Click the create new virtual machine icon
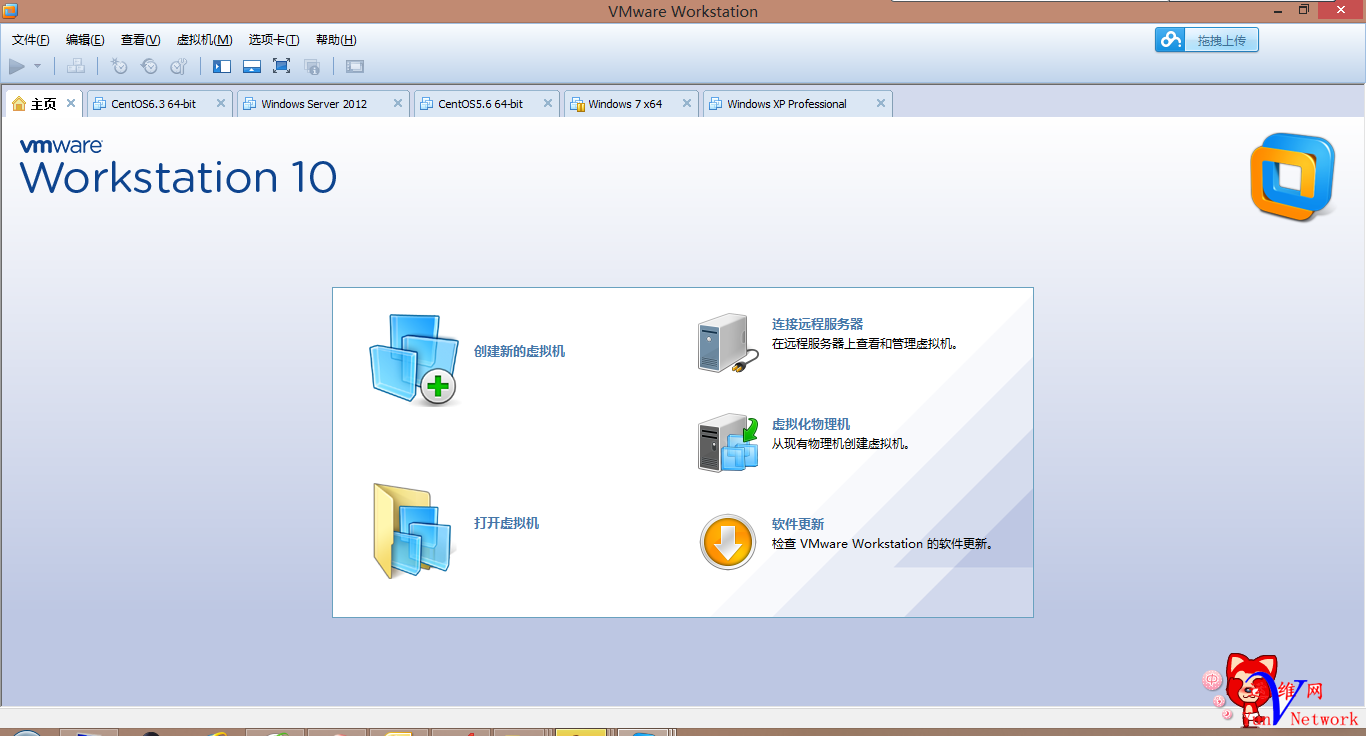1366x736 pixels. pos(413,358)
